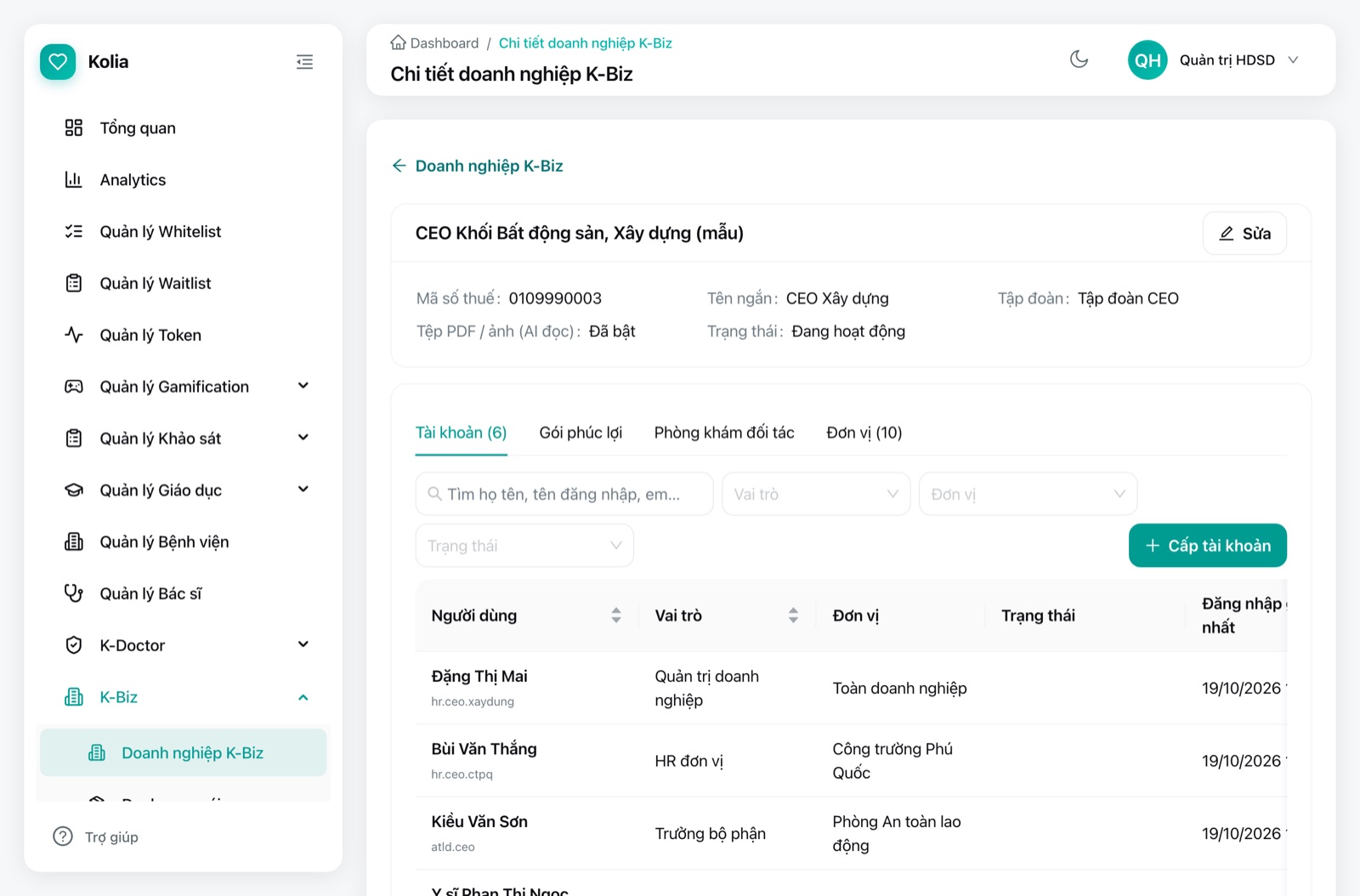
Task: Open Quản trị HDSD user dropdown arrow
Action: pyautogui.click(x=1293, y=60)
